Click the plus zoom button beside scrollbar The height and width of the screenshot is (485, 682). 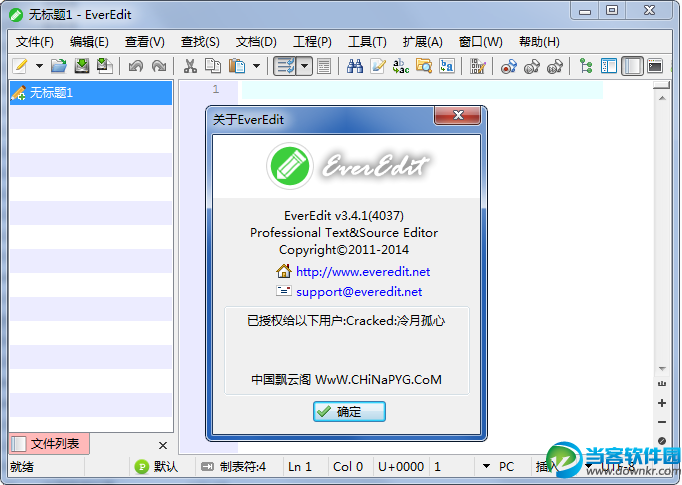(662, 403)
